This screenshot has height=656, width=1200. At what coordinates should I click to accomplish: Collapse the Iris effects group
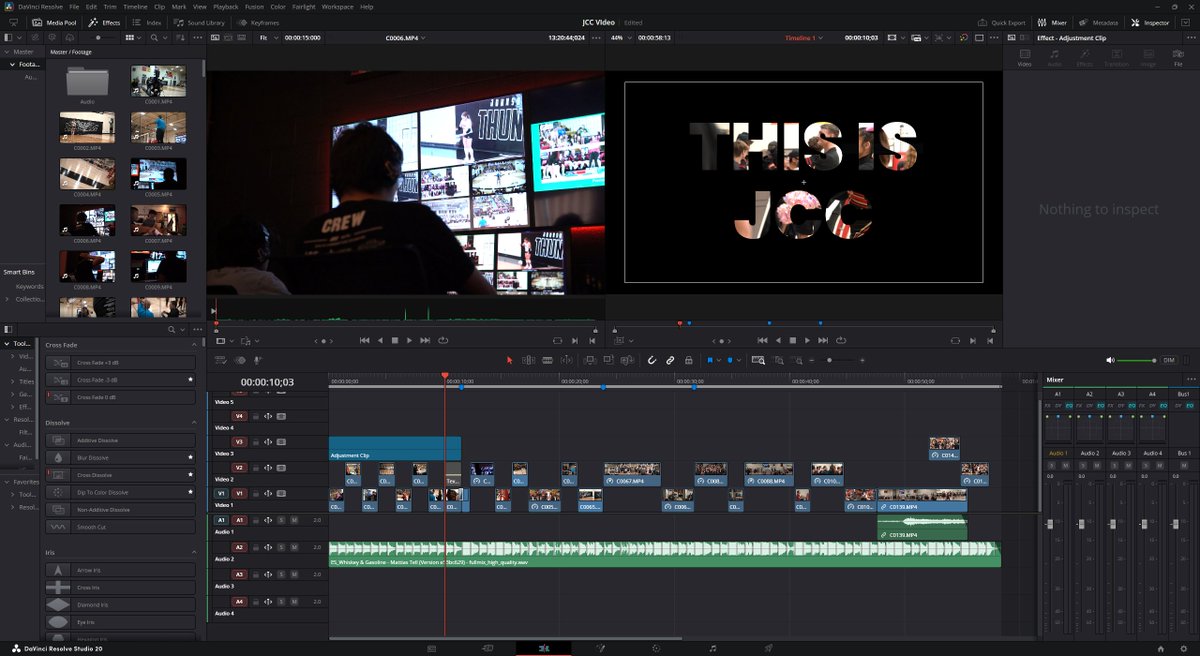click(x=193, y=552)
